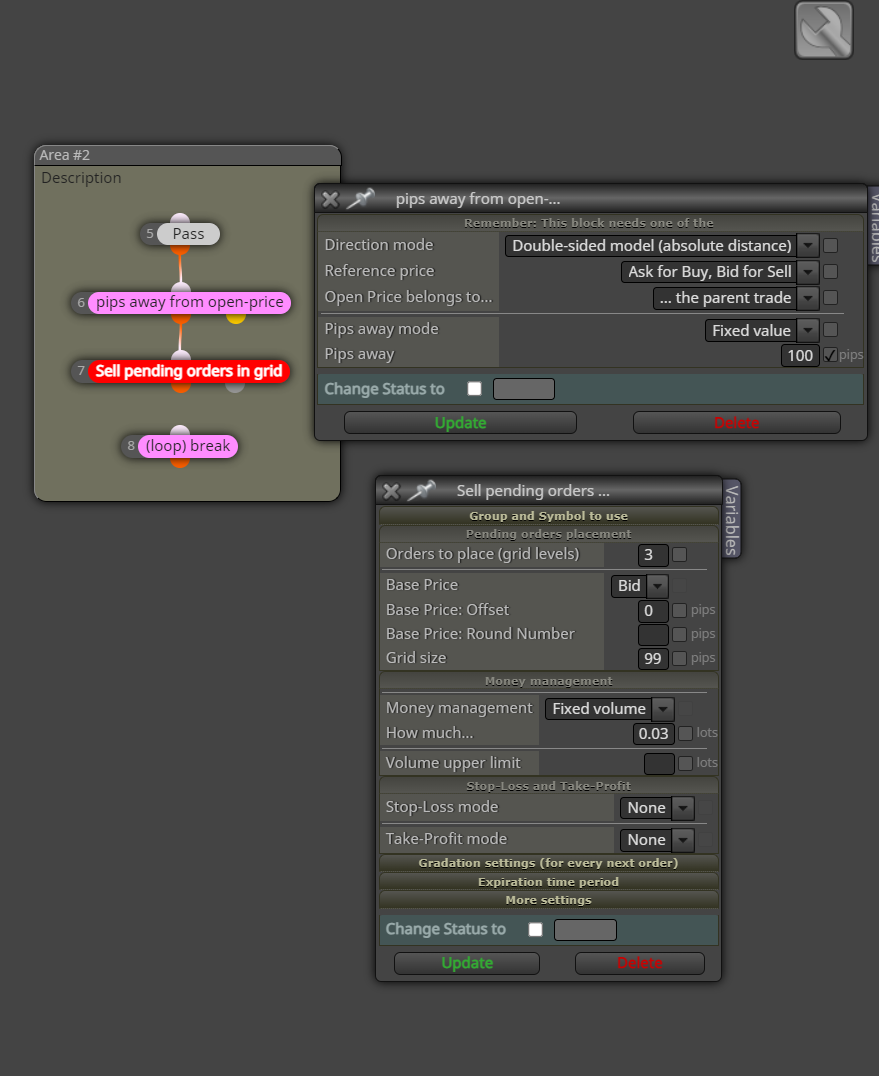Toggle How much lots checkbox
Screen dimensions: 879x1076
coord(685,733)
